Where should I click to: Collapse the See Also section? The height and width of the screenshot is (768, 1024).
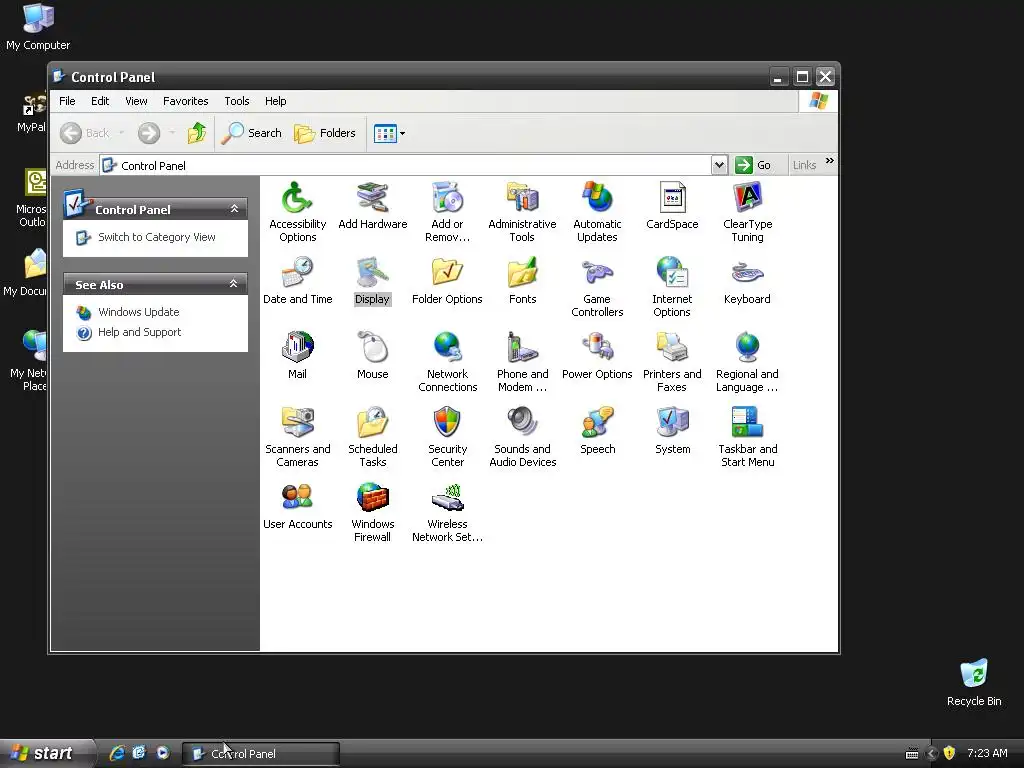coord(234,284)
